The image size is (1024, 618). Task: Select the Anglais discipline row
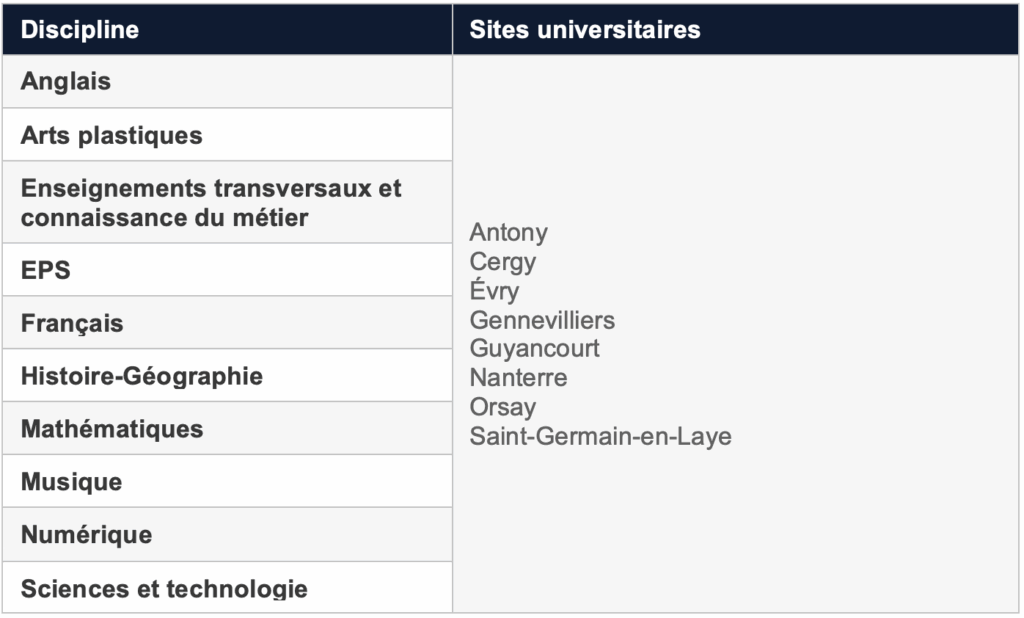(x=66, y=82)
